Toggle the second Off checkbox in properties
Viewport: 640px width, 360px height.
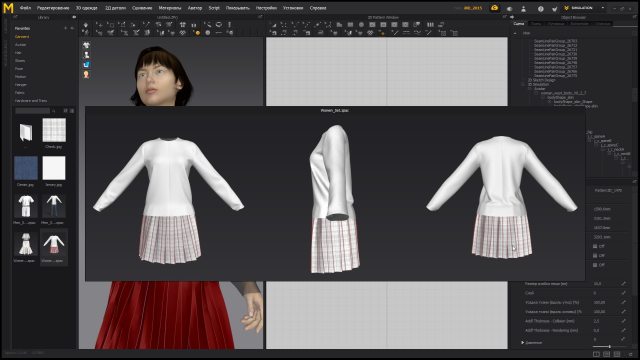tap(595, 256)
